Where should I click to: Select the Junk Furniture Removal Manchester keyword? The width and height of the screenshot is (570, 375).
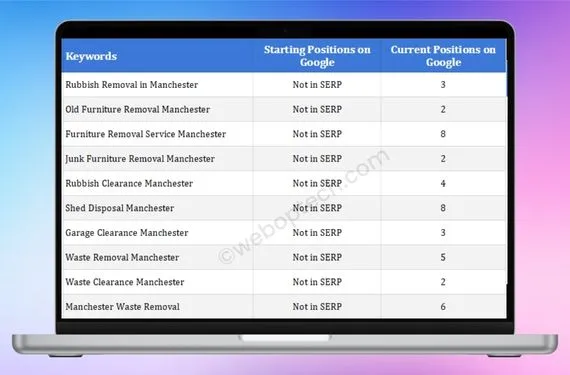140,159
